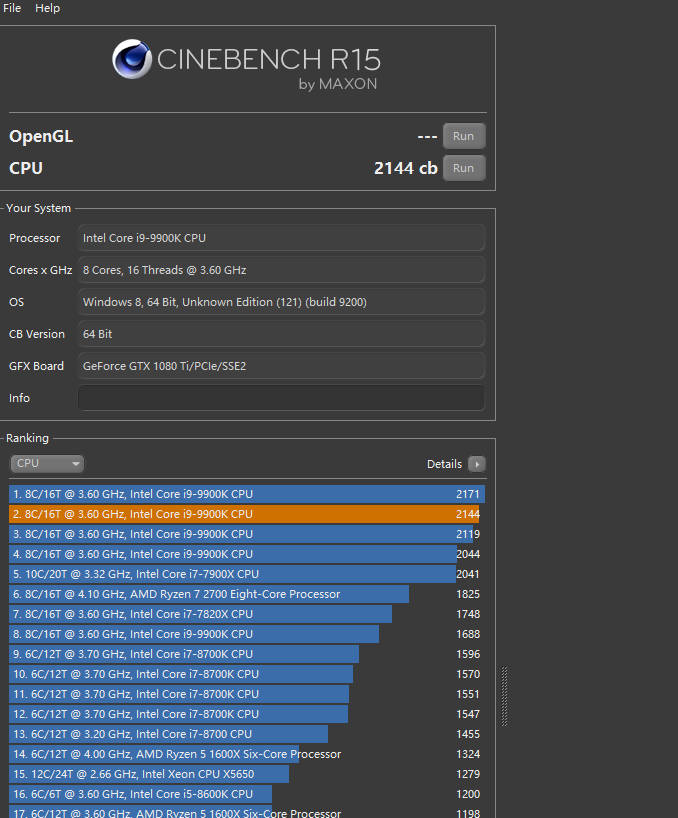Click the OS field showing Windows 8
This screenshot has width=678, height=818.
281,302
